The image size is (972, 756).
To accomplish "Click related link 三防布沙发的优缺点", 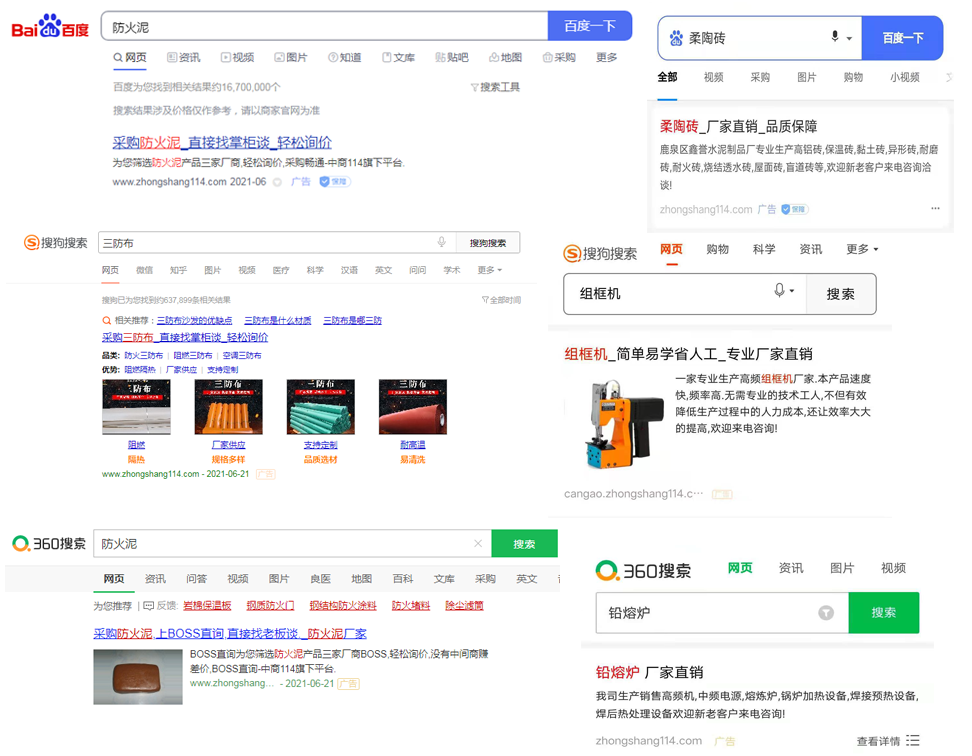I will [194, 320].
